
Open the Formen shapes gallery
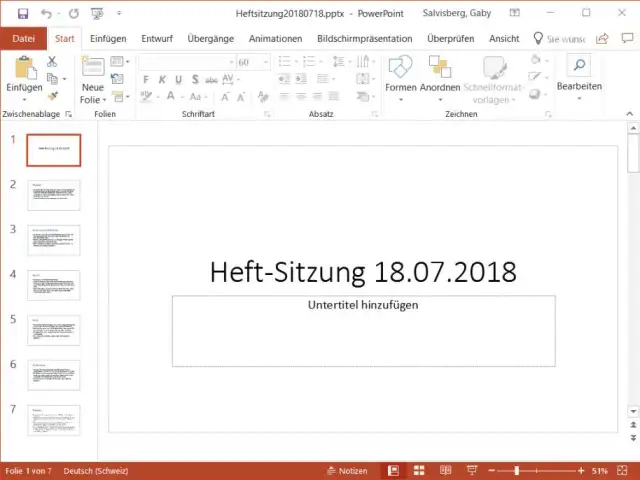point(400,78)
